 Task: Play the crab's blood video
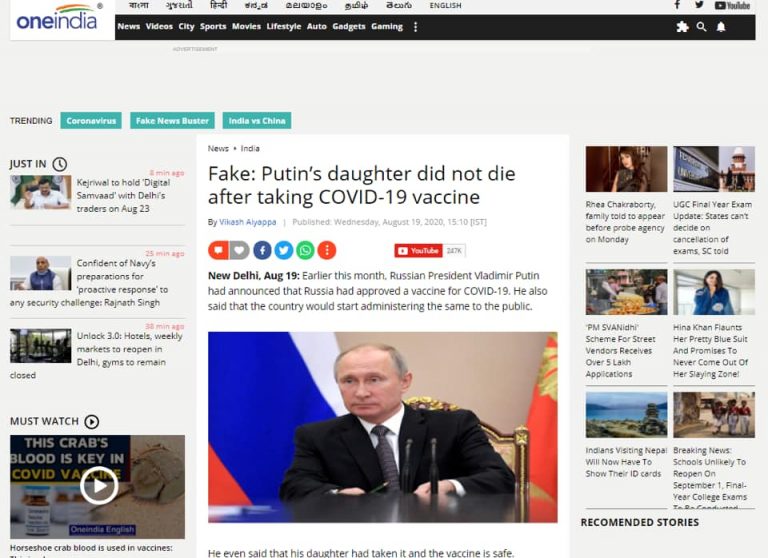click(x=99, y=485)
